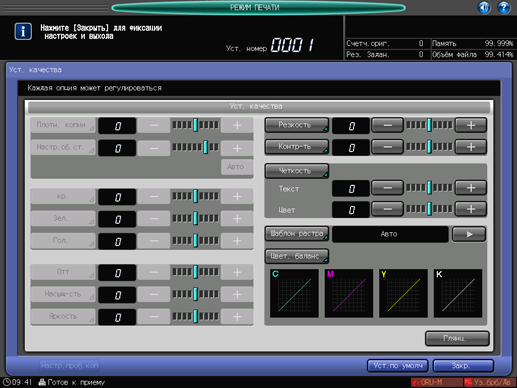
Task: Click the Насыщ-сть saturation button
Action: [63, 294]
